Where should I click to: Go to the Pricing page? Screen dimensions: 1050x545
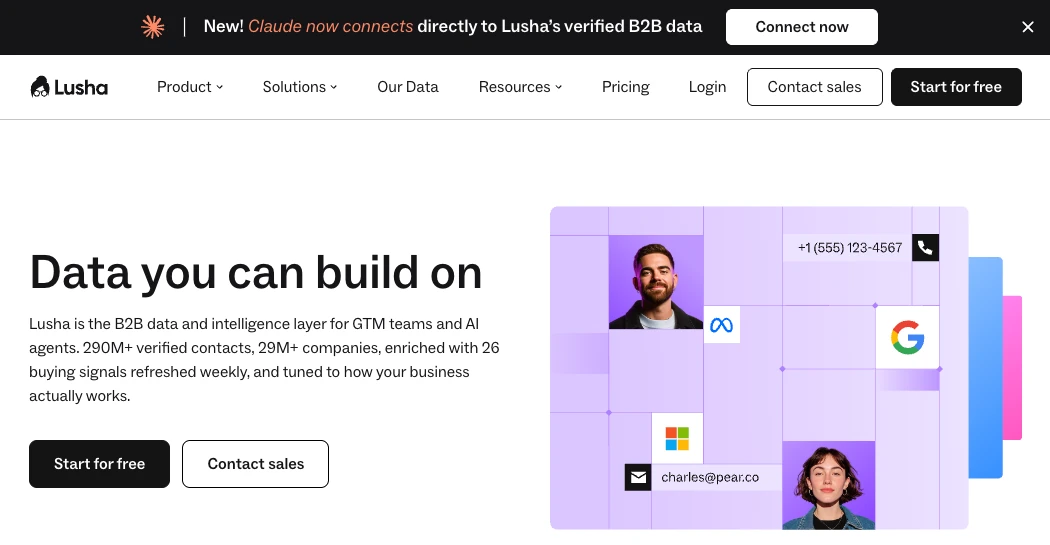625,87
